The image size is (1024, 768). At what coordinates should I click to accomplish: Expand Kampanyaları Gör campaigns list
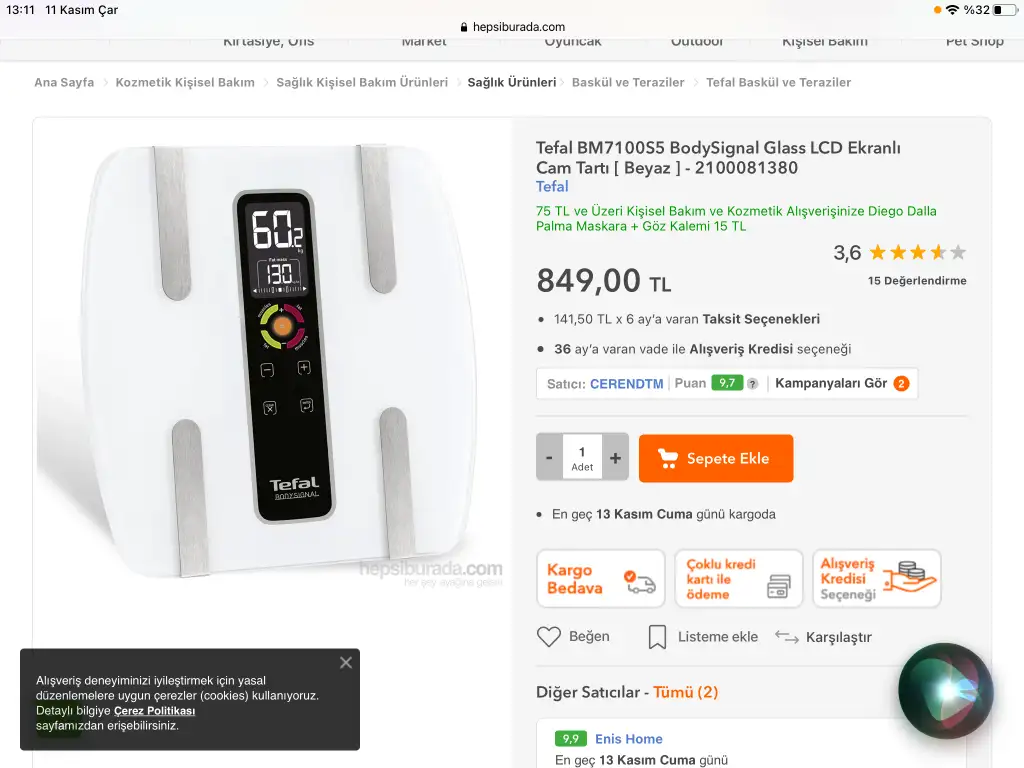pos(842,383)
